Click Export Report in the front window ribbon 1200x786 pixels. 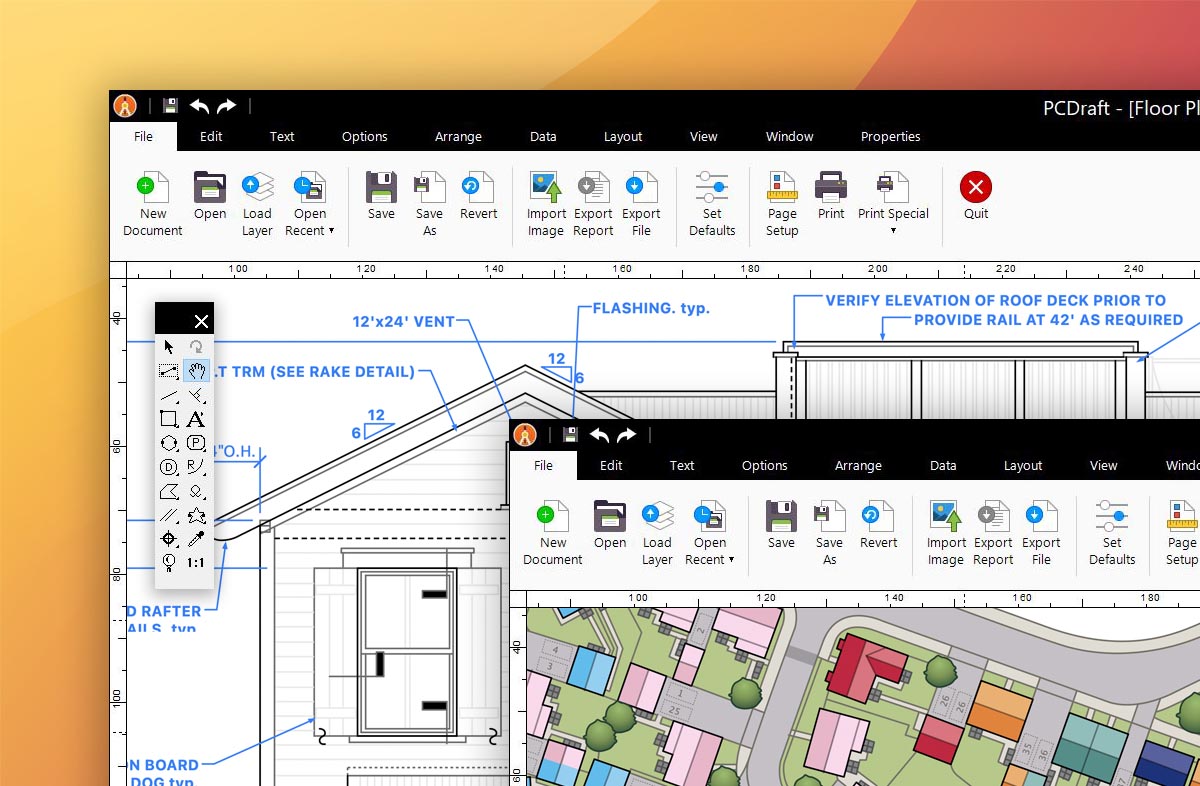coord(993,533)
